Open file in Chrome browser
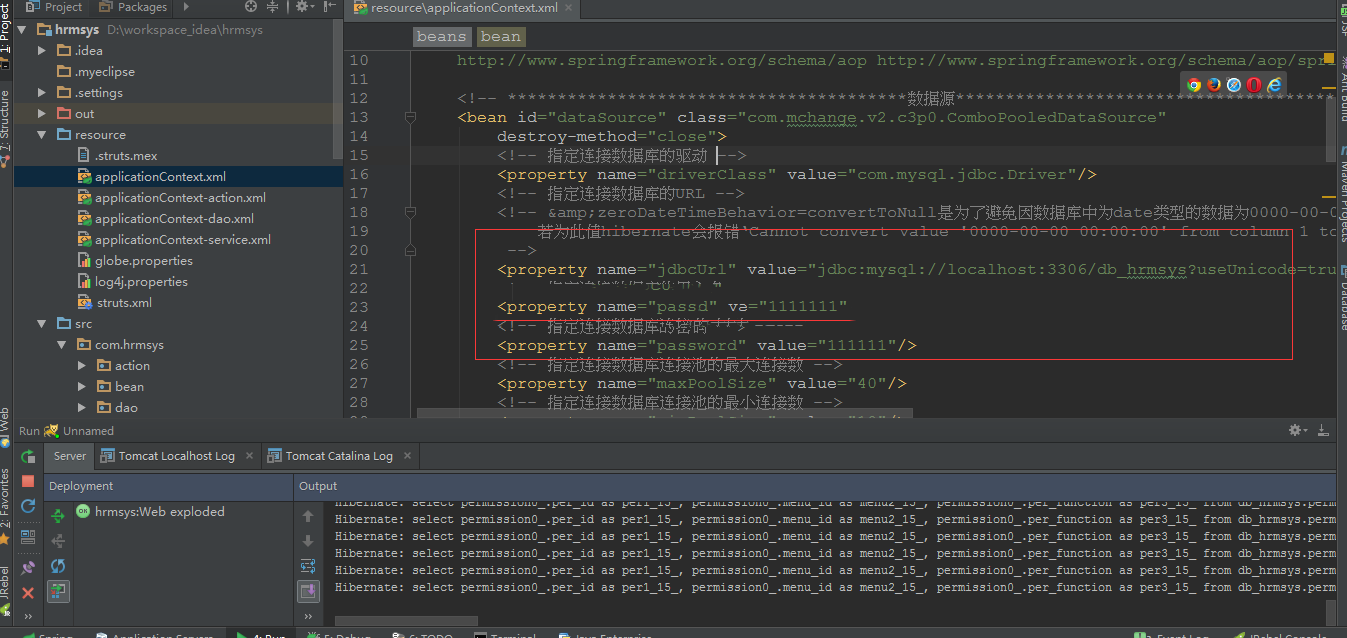 click(1193, 85)
